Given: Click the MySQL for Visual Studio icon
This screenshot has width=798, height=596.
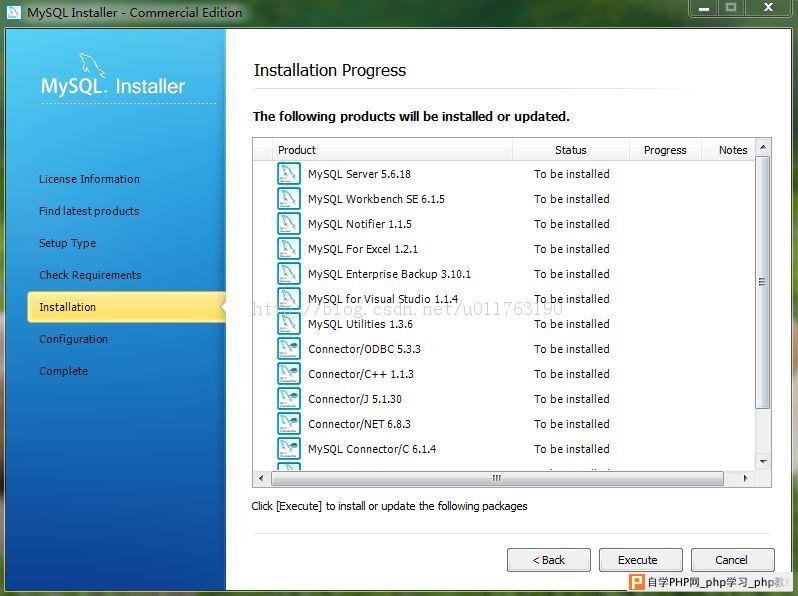Looking at the screenshot, I should coord(289,298).
